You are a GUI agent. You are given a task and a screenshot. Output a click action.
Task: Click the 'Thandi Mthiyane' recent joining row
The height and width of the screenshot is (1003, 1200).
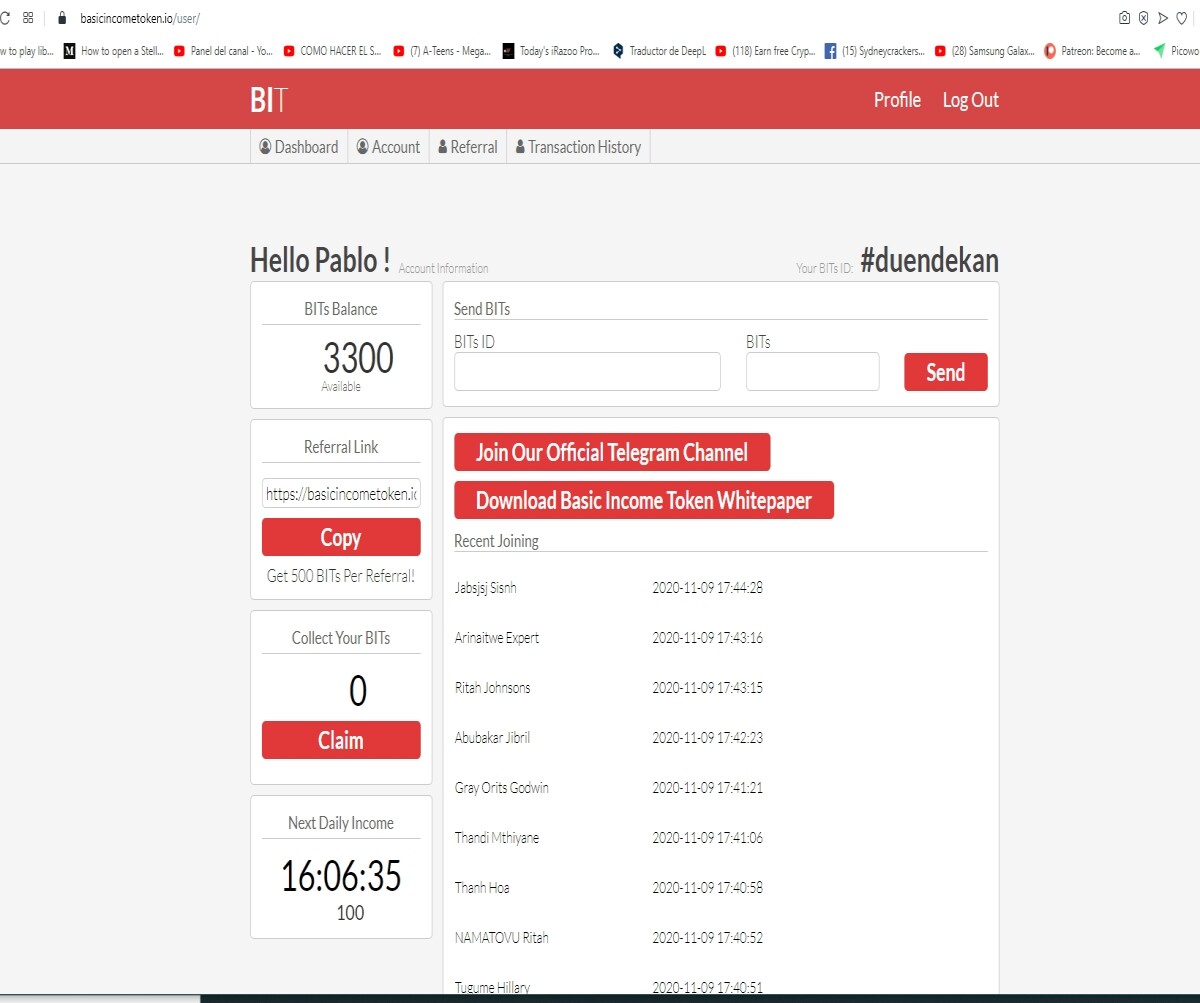(720, 838)
